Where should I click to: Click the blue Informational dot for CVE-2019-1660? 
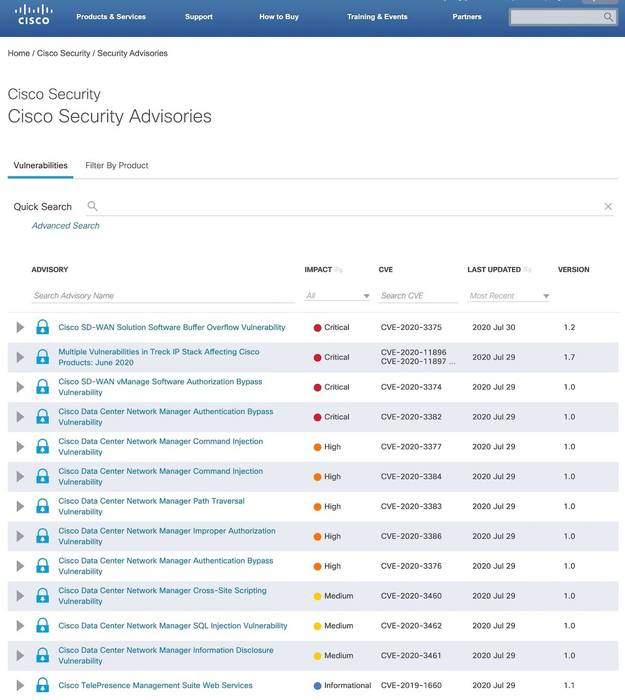(x=317, y=686)
